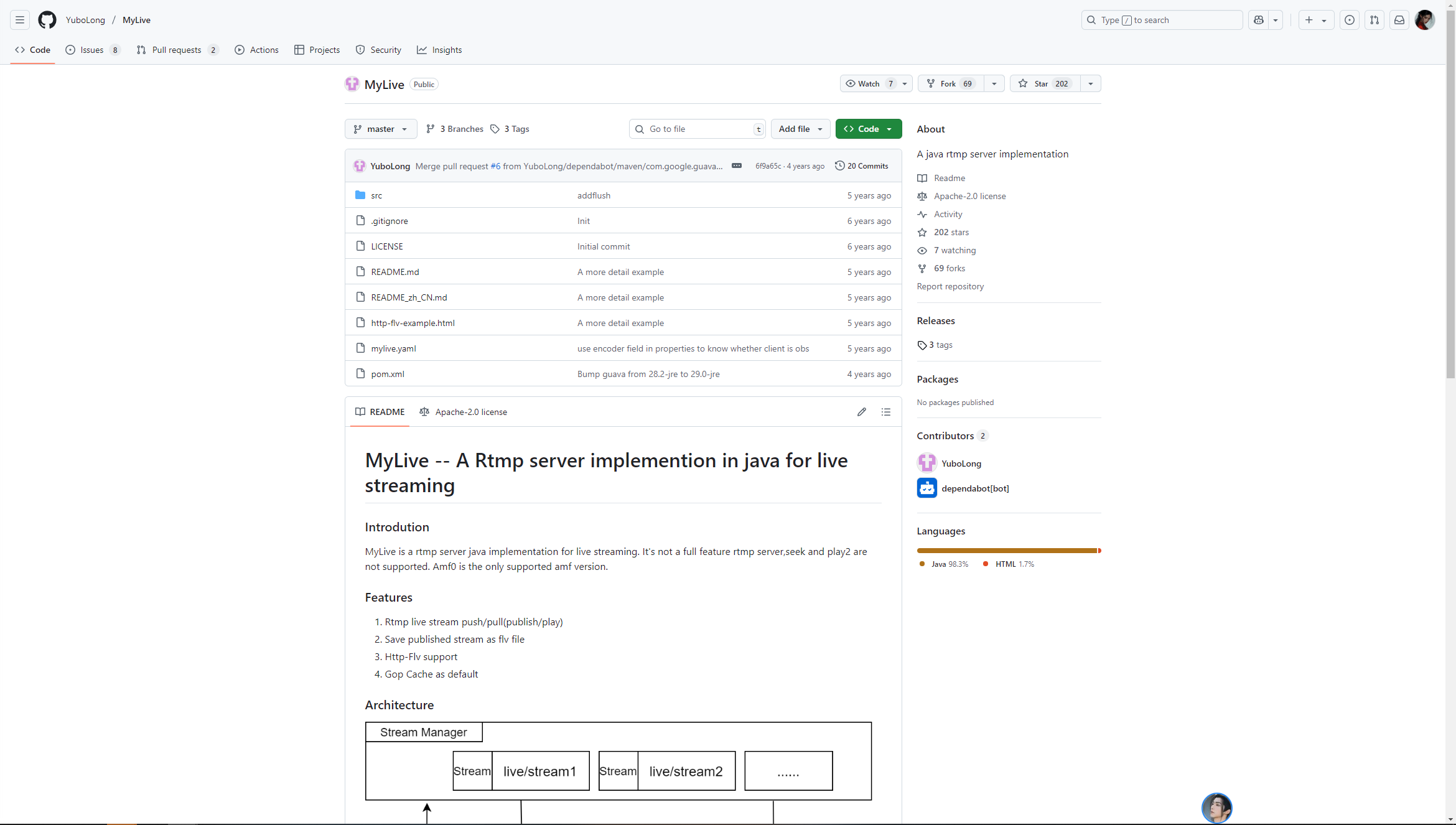1456x825 pixels.
Task: Expand the Watch options arrow
Action: (x=905, y=83)
